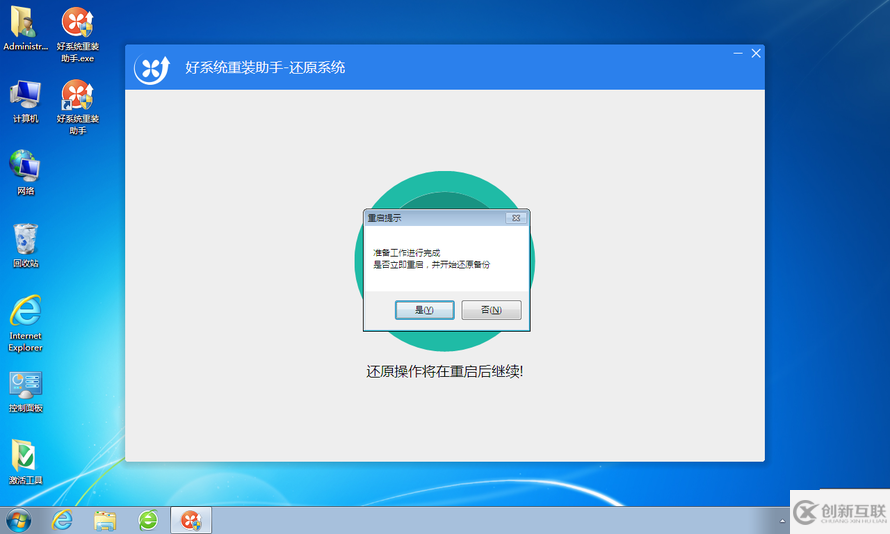
Task: Close the 好系统重装助手 window
Action: (756, 53)
